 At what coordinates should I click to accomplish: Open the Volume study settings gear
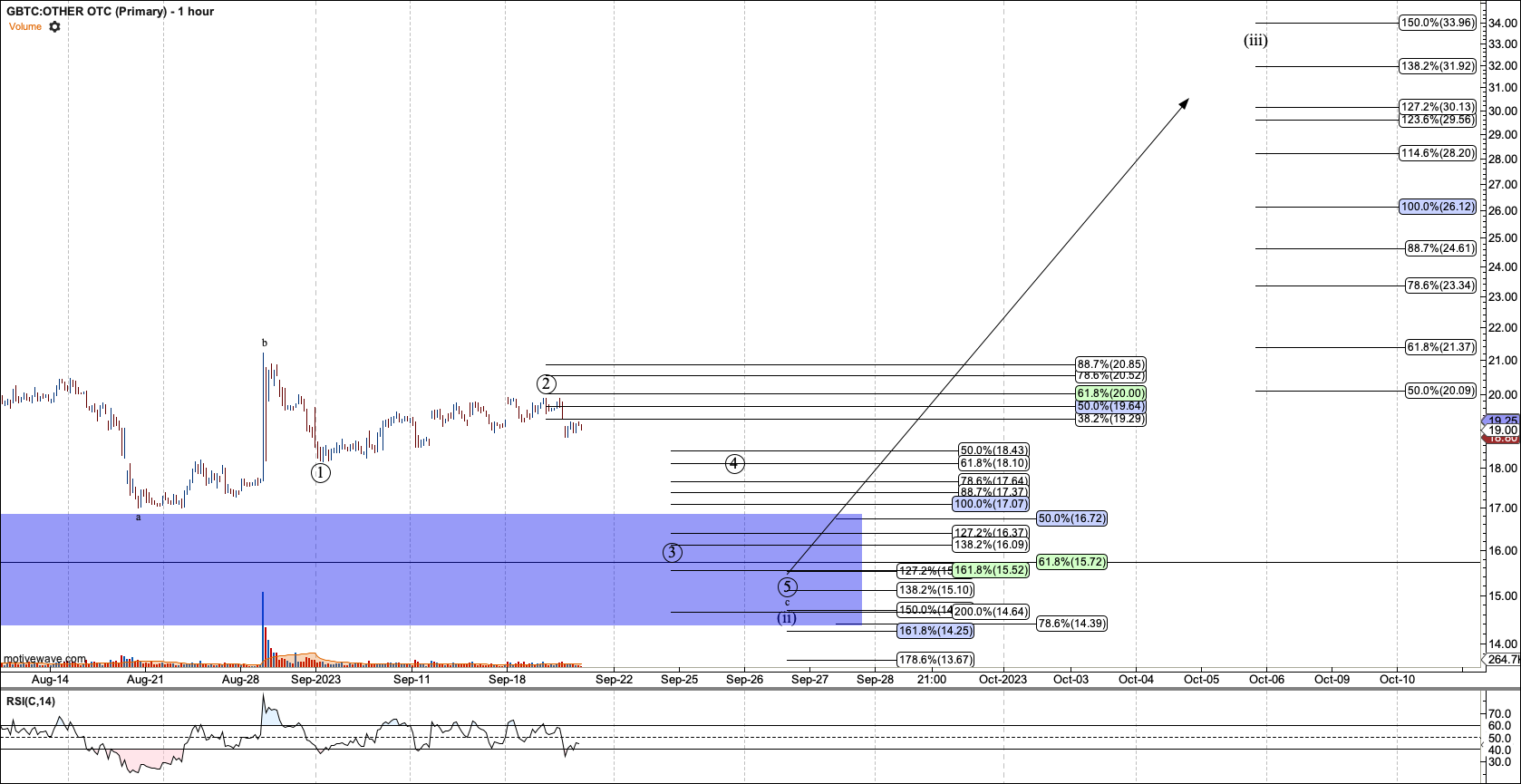click(x=54, y=27)
